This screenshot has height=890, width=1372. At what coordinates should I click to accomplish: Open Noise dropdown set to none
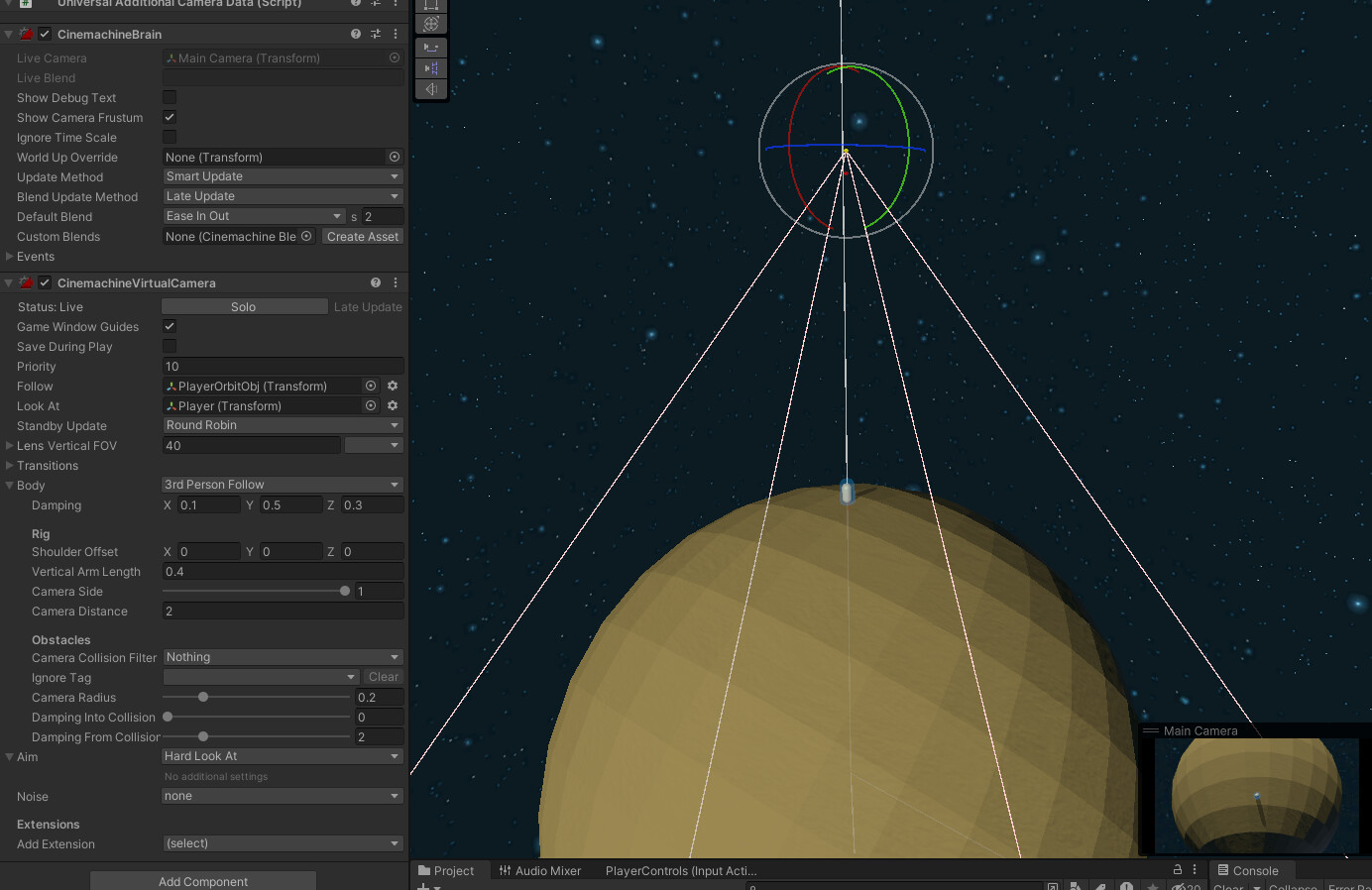point(283,796)
